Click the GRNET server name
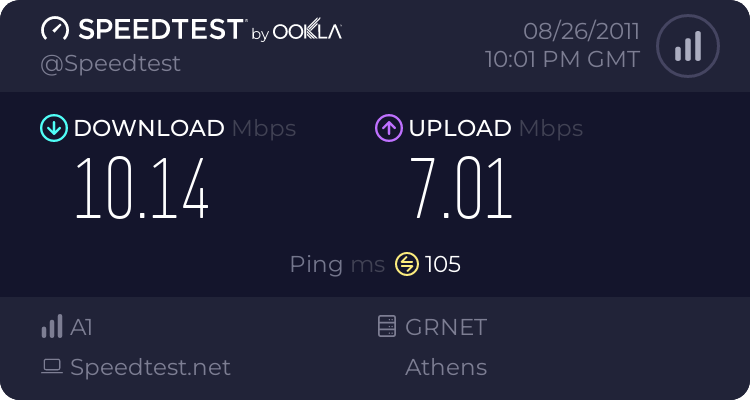This screenshot has width=750, height=400. (446, 326)
